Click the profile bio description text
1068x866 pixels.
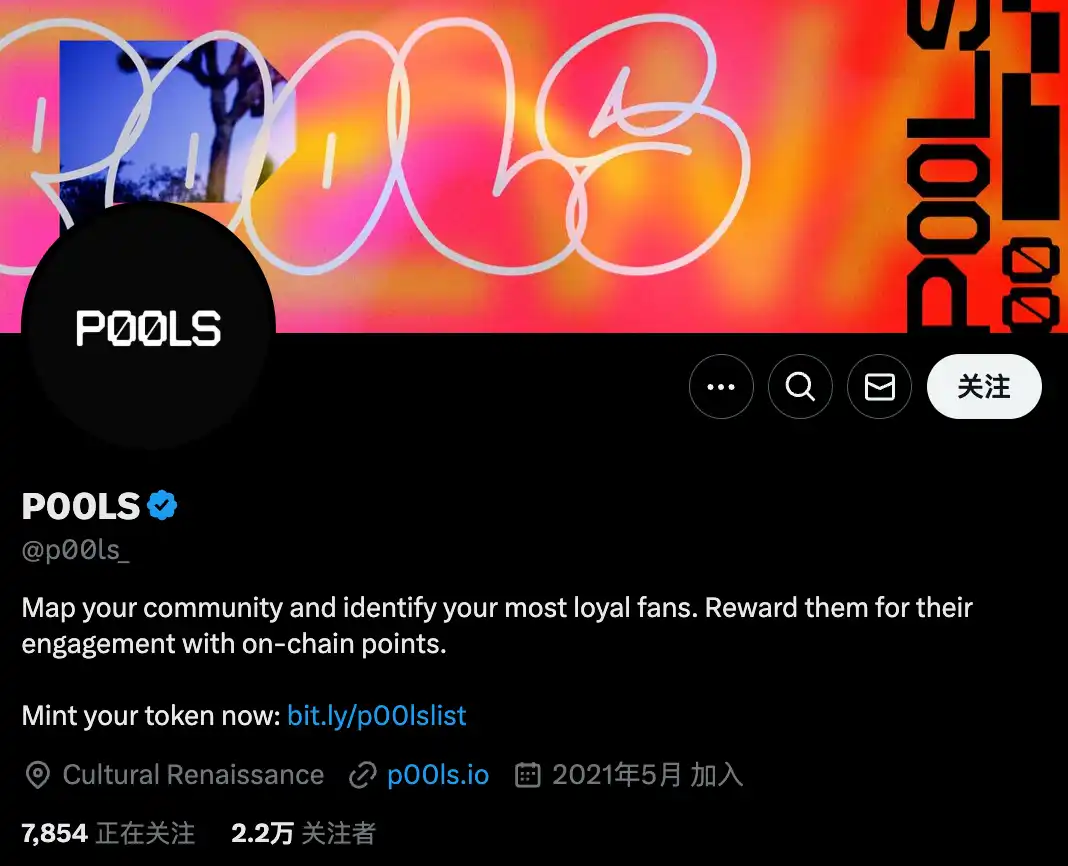[x=497, y=625]
